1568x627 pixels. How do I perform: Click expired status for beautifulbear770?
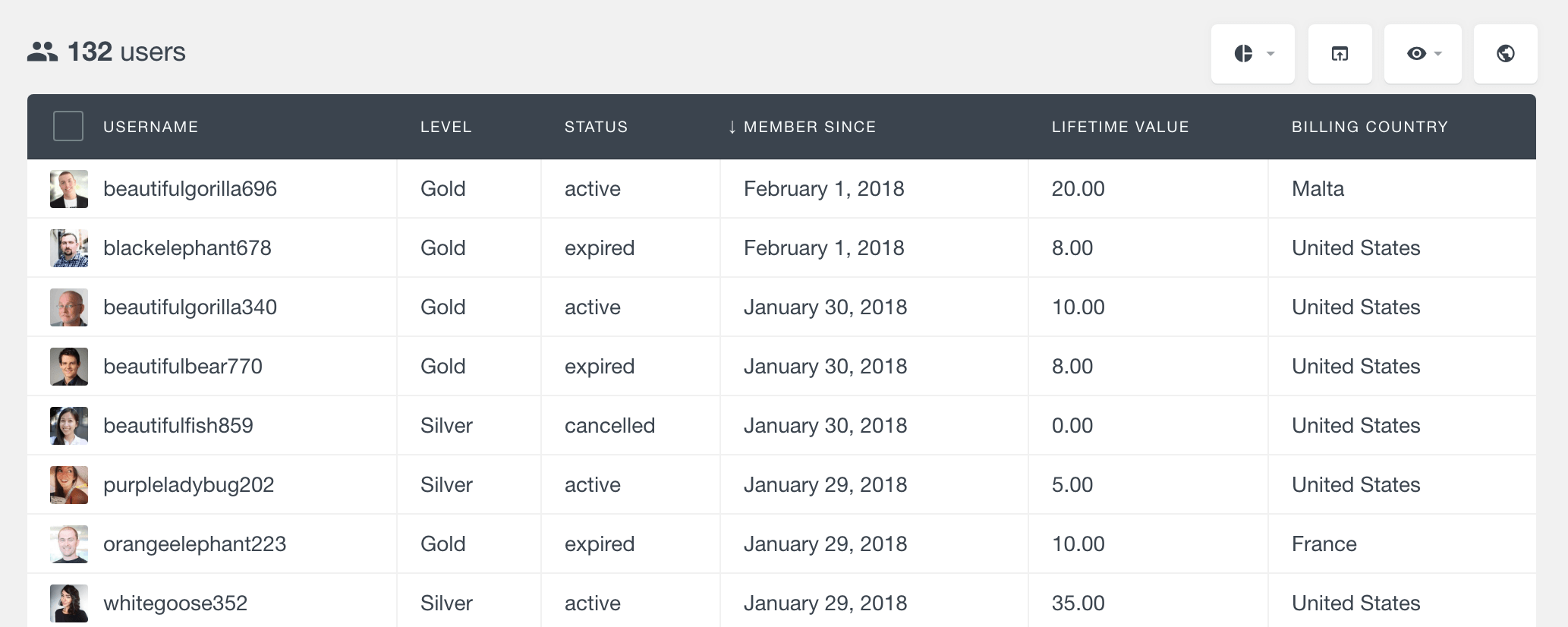600,367
